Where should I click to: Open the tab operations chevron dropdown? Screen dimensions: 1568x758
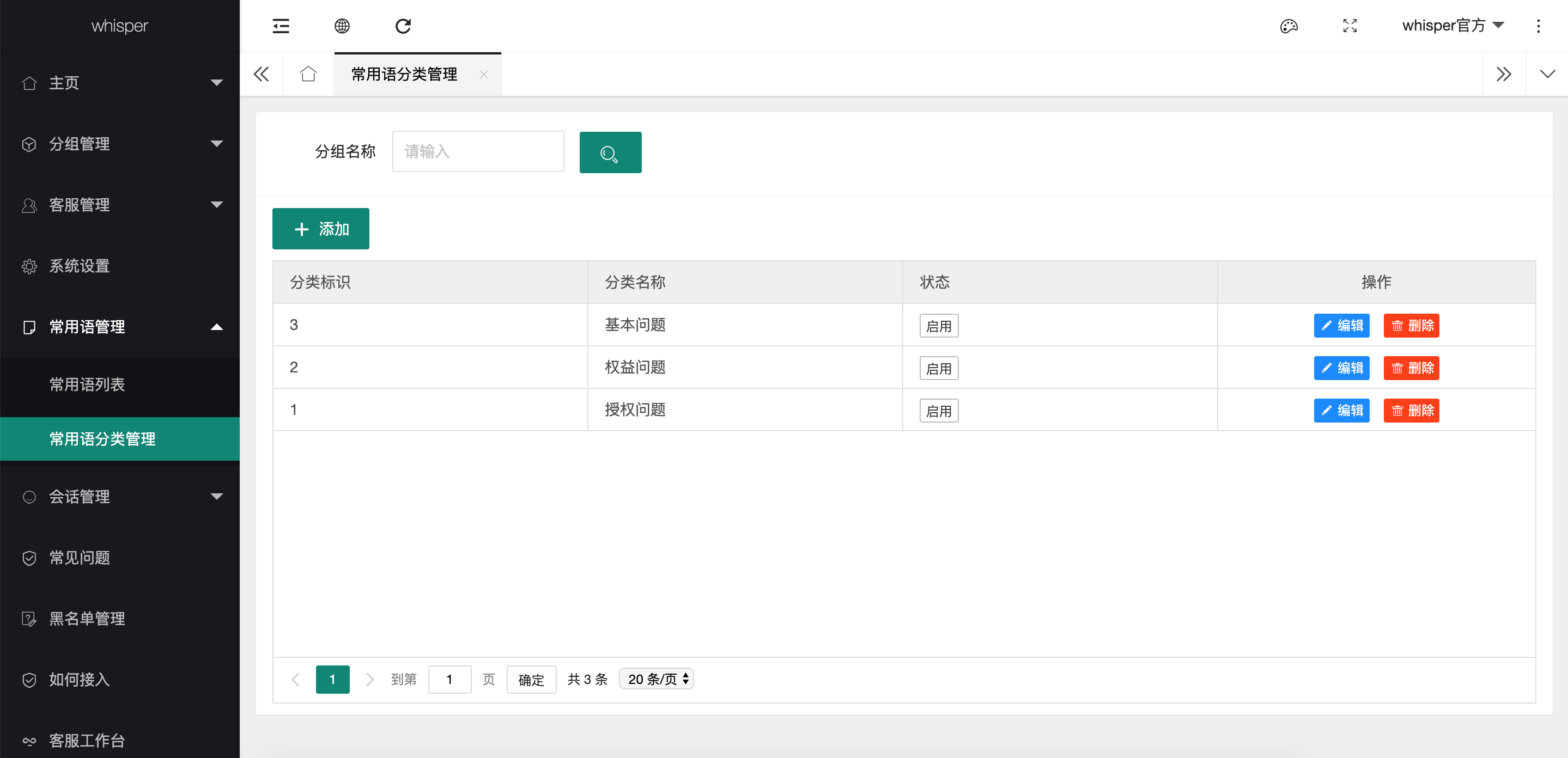pos(1547,74)
